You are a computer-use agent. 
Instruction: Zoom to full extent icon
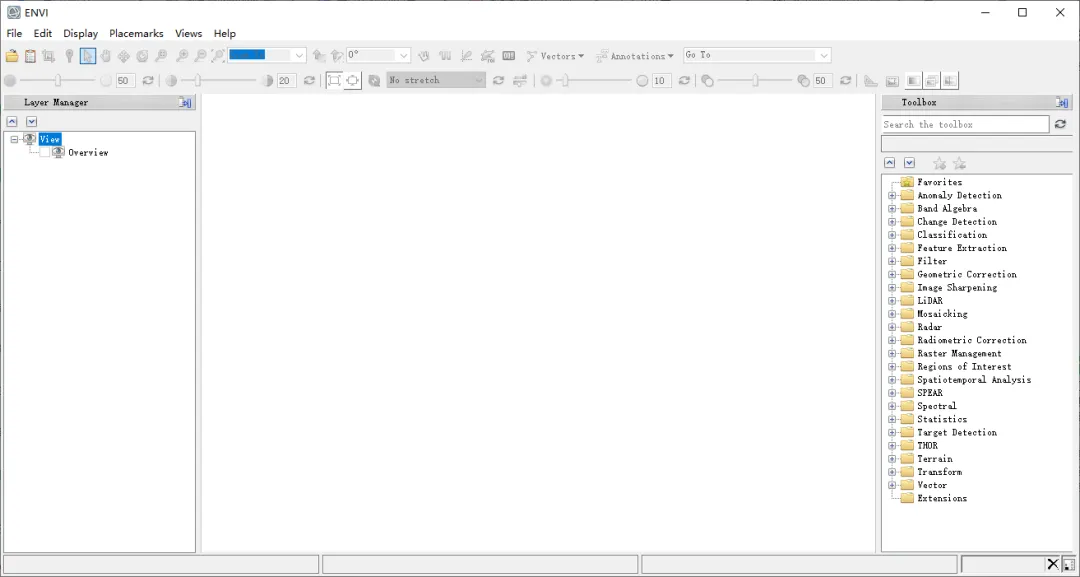[218, 56]
